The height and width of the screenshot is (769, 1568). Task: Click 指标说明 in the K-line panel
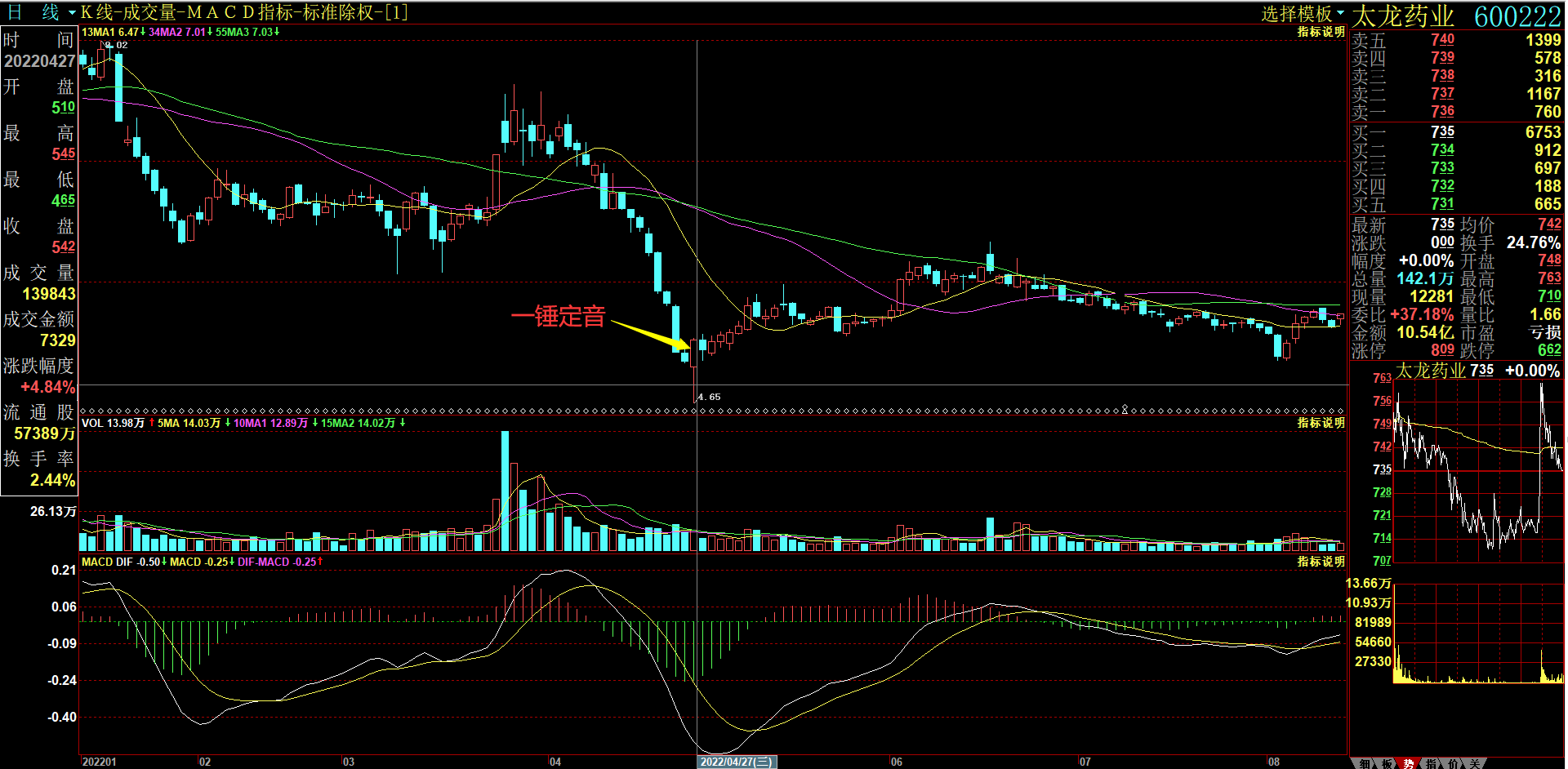(1321, 32)
